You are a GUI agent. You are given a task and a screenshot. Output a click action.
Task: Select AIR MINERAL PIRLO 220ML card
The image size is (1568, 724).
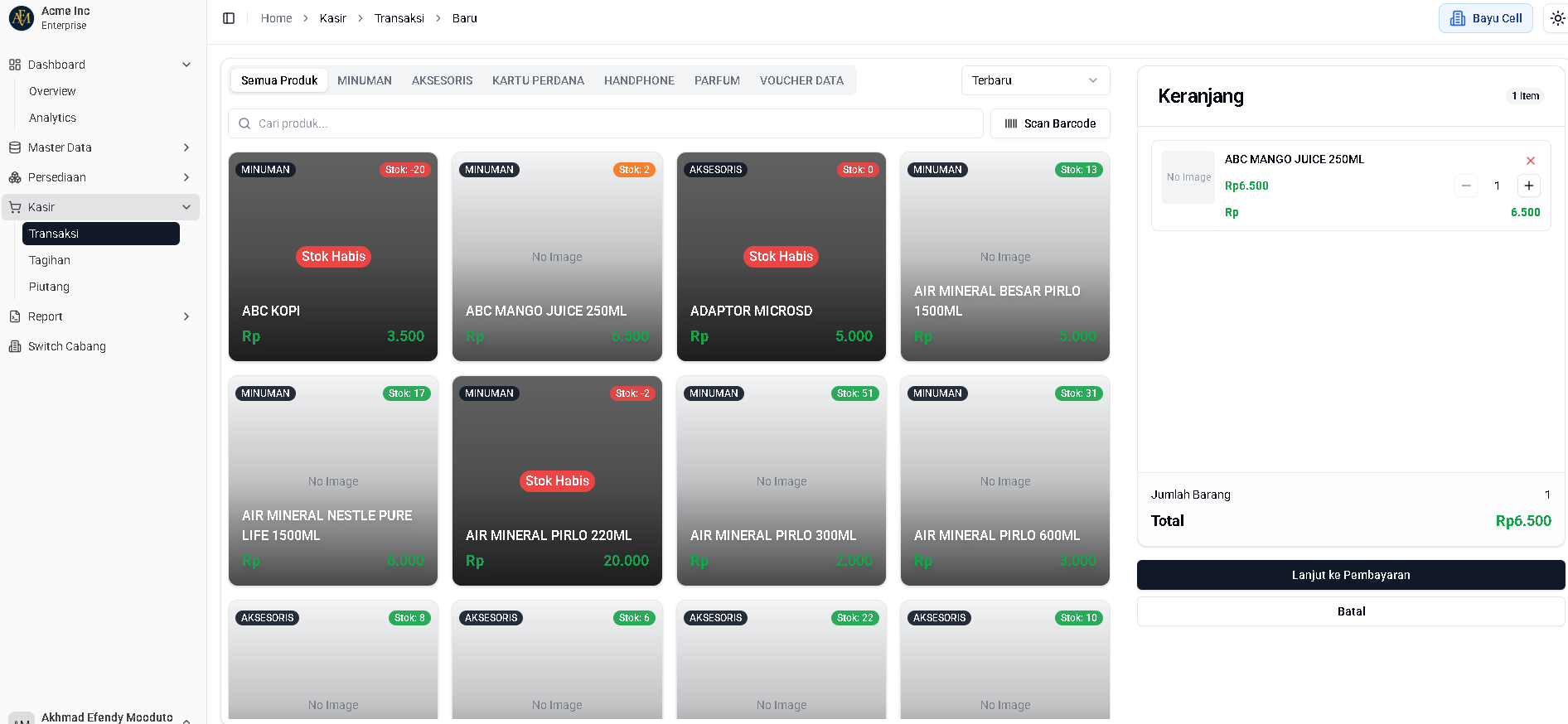pyautogui.click(x=557, y=480)
